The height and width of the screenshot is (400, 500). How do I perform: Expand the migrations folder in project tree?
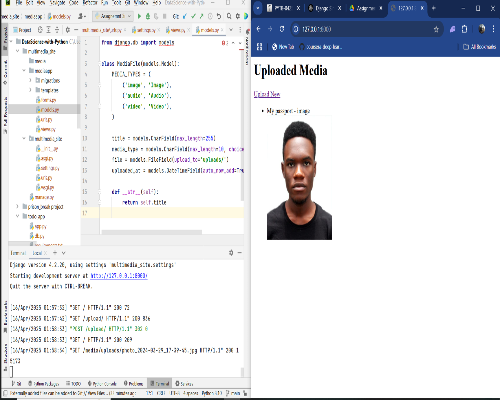pyautogui.click(x=30, y=80)
